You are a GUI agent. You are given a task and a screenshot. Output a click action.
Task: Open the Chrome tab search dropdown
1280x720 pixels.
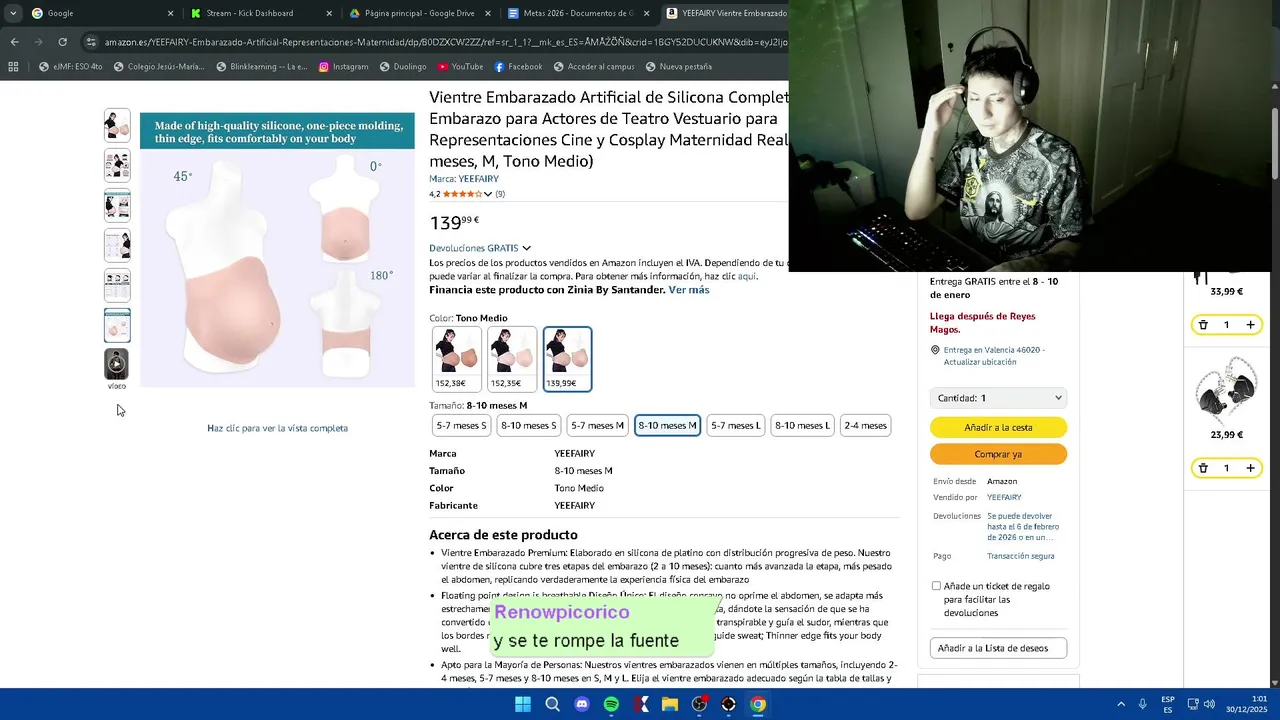[x=13, y=13]
